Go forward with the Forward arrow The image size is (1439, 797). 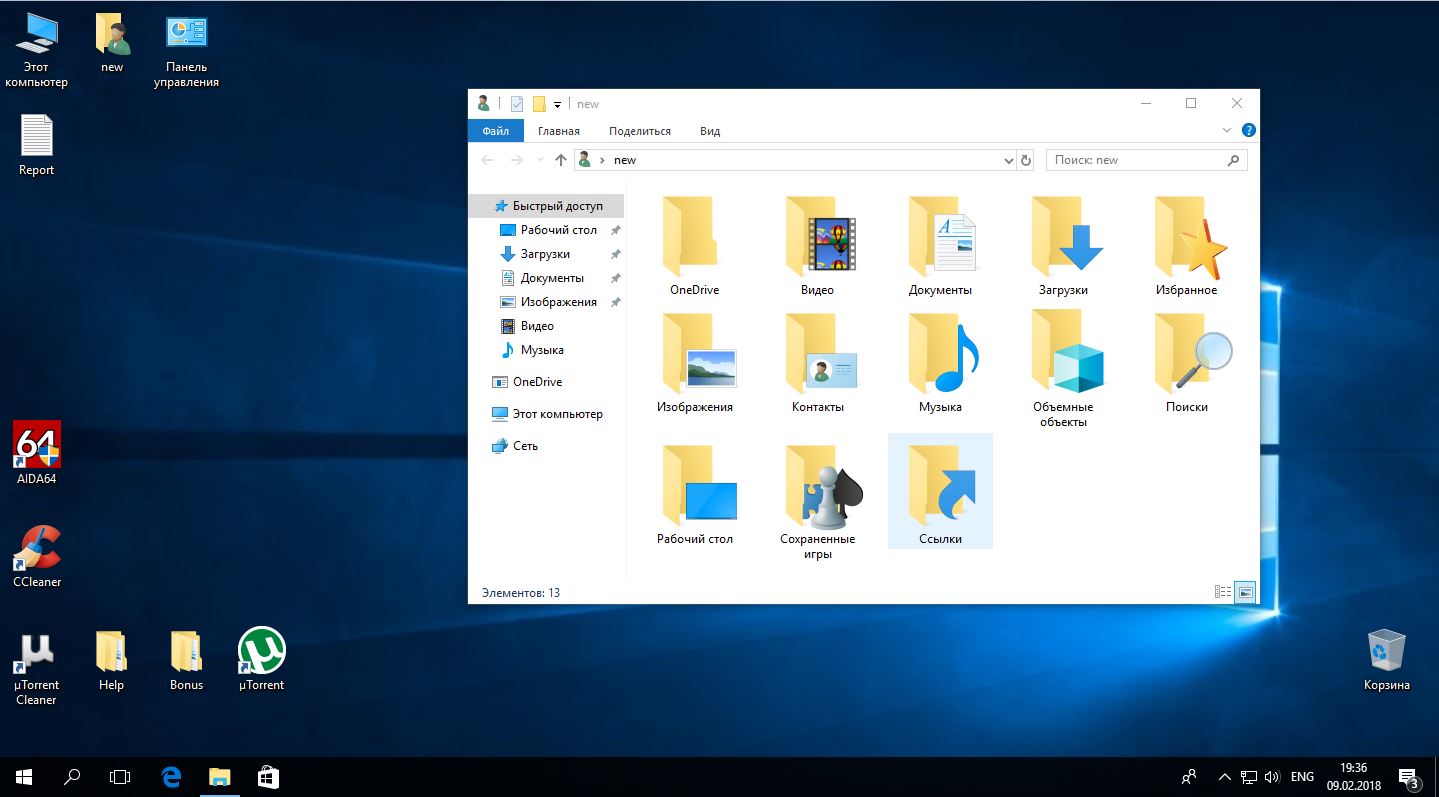coord(516,160)
